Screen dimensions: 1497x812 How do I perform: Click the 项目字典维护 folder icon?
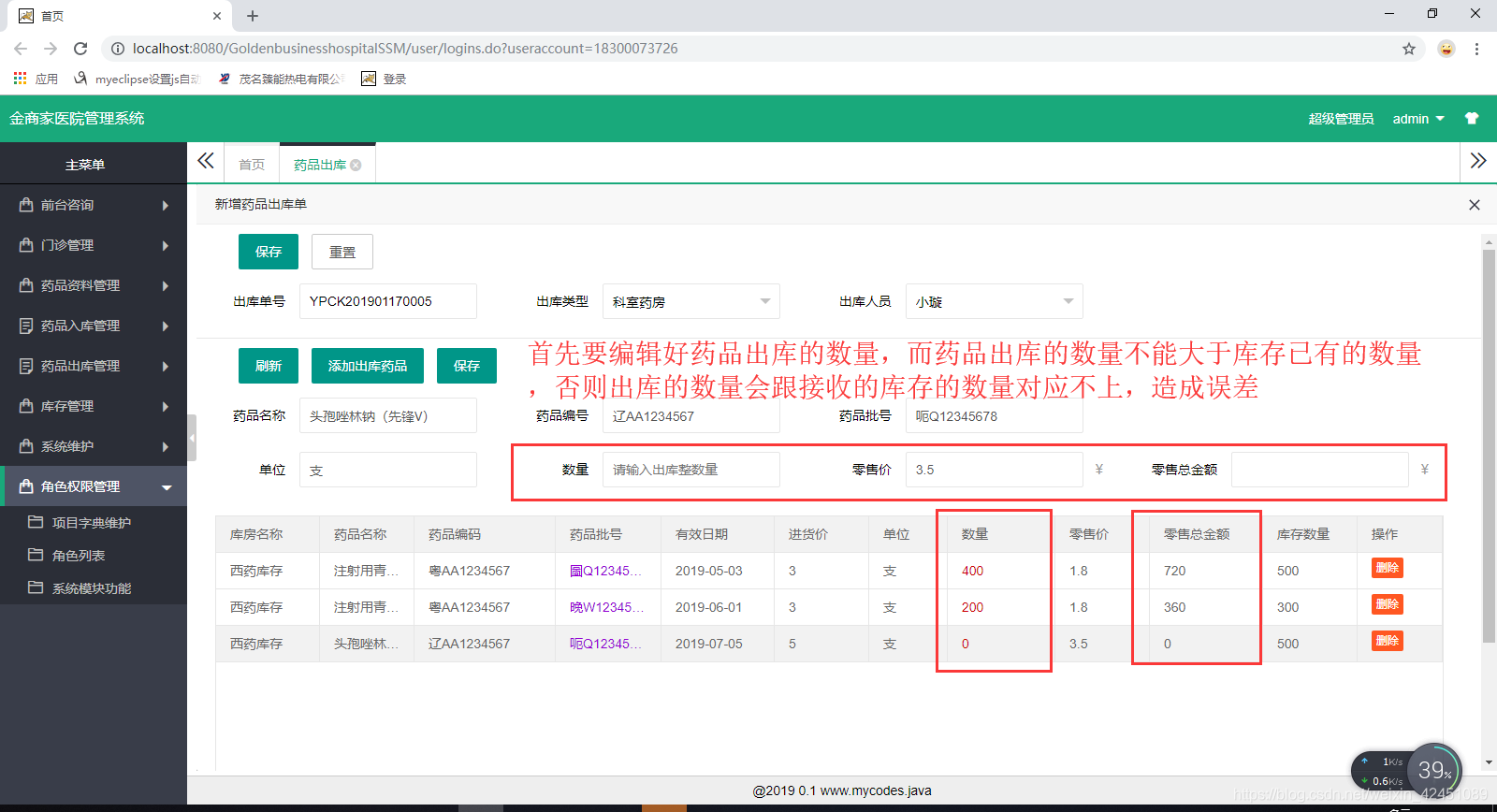tap(36, 522)
